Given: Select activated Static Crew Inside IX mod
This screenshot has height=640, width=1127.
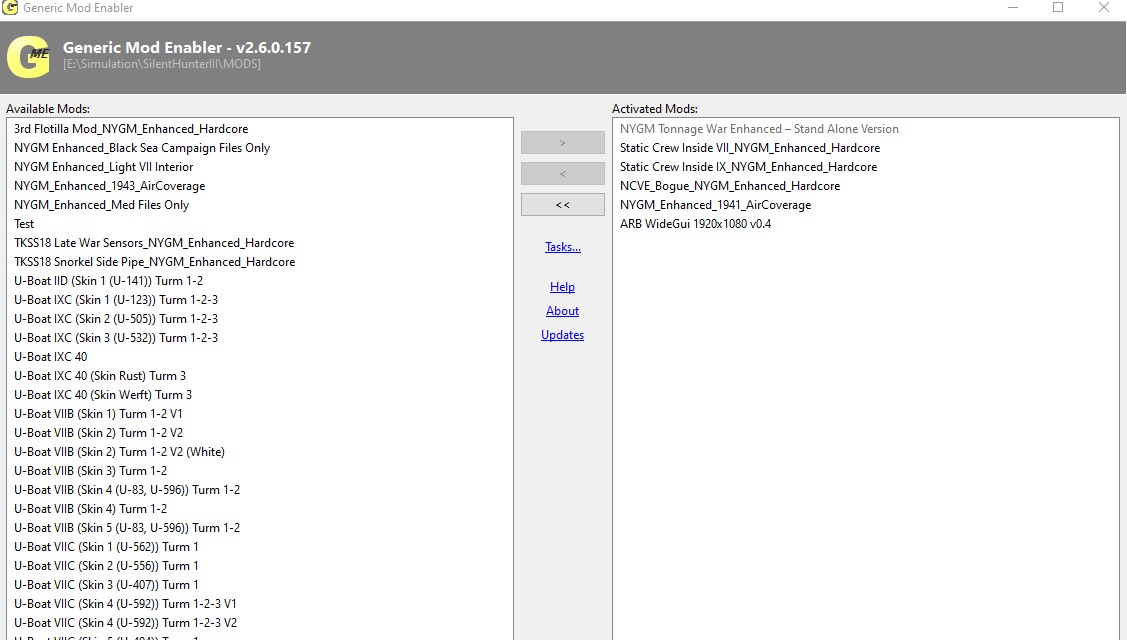Looking at the screenshot, I should [x=748, y=167].
